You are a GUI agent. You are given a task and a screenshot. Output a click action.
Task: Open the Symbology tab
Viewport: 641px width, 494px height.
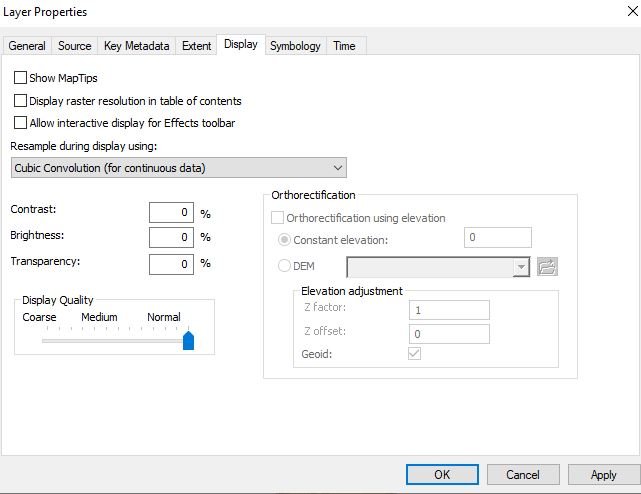[295, 46]
